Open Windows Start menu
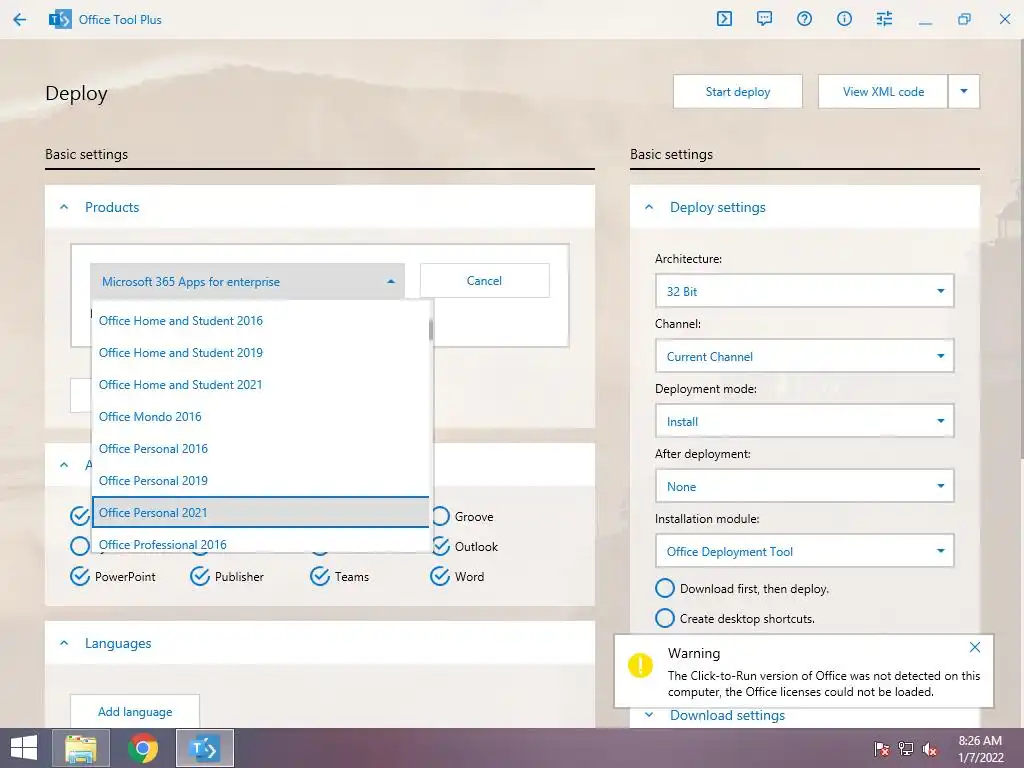1024x768 pixels. (24, 748)
